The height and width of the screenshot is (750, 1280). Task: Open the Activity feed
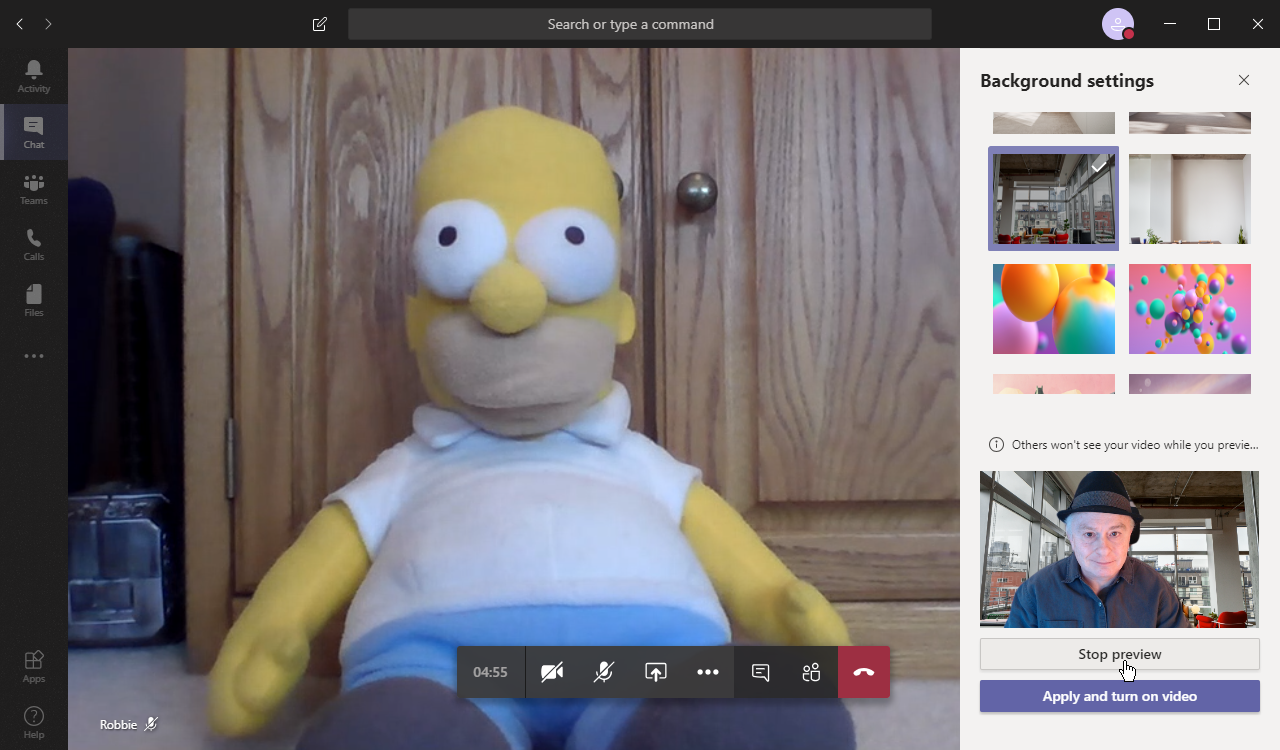34,76
